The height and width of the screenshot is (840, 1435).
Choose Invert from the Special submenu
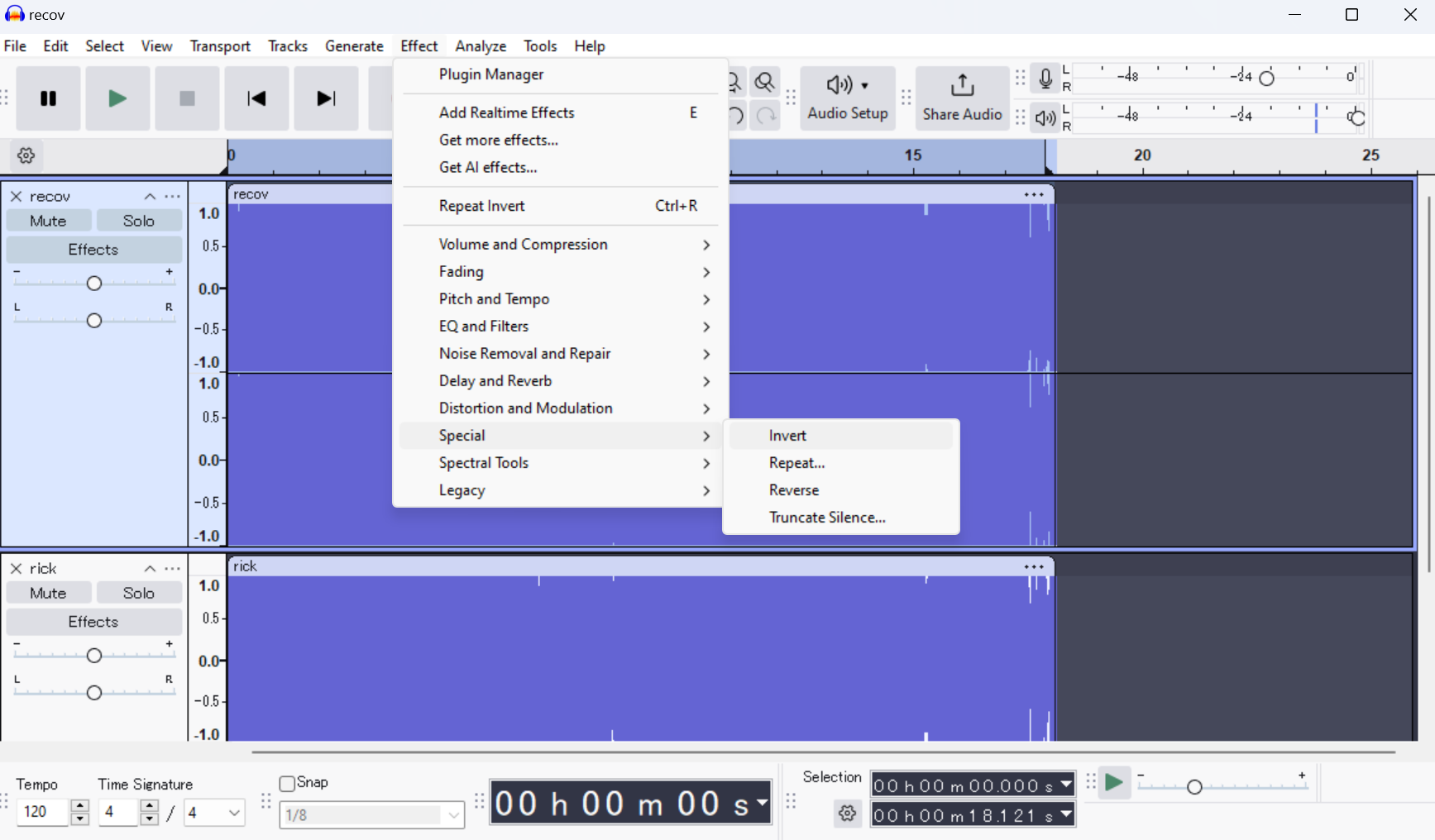click(x=787, y=436)
